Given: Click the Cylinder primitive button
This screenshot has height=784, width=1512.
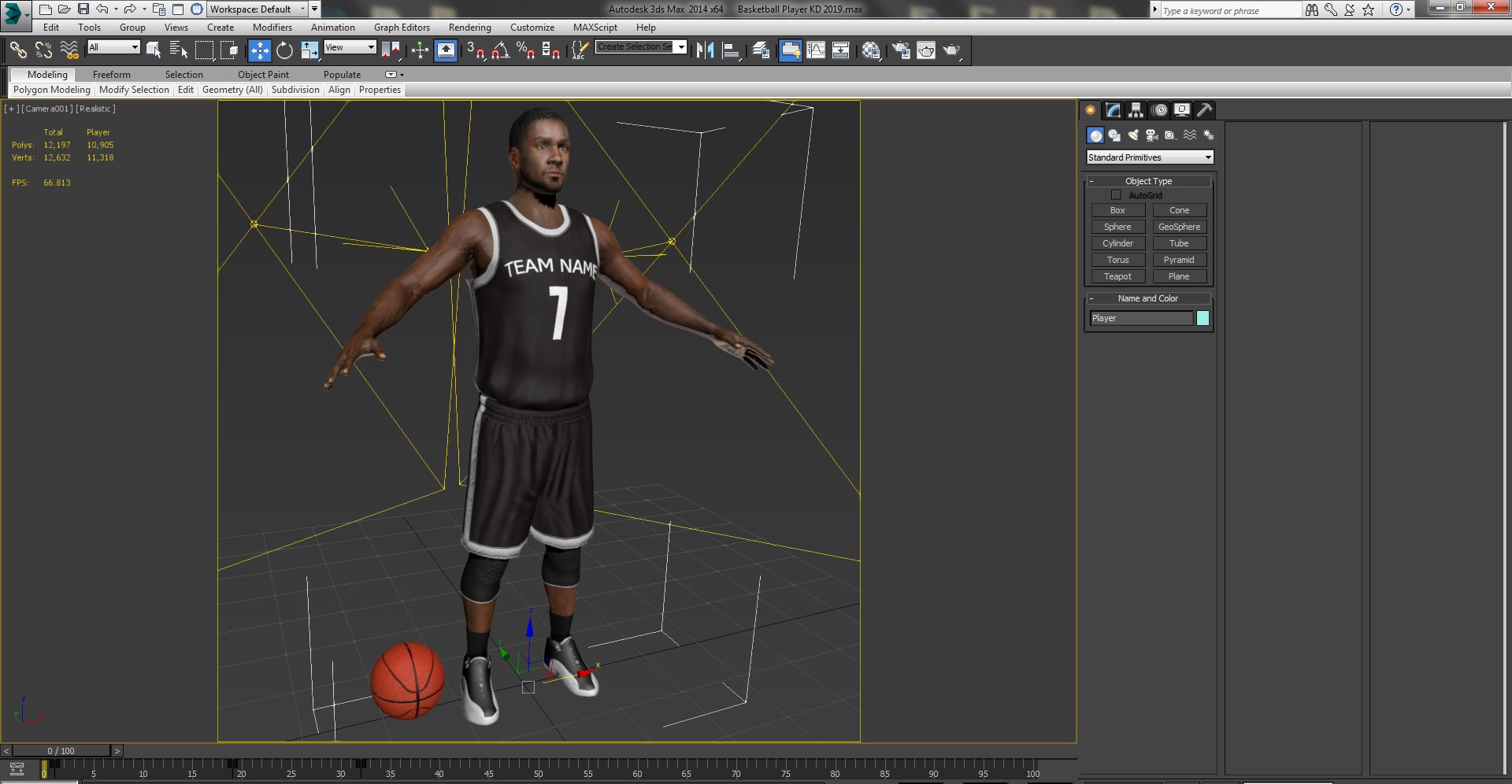Looking at the screenshot, I should [x=1117, y=243].
